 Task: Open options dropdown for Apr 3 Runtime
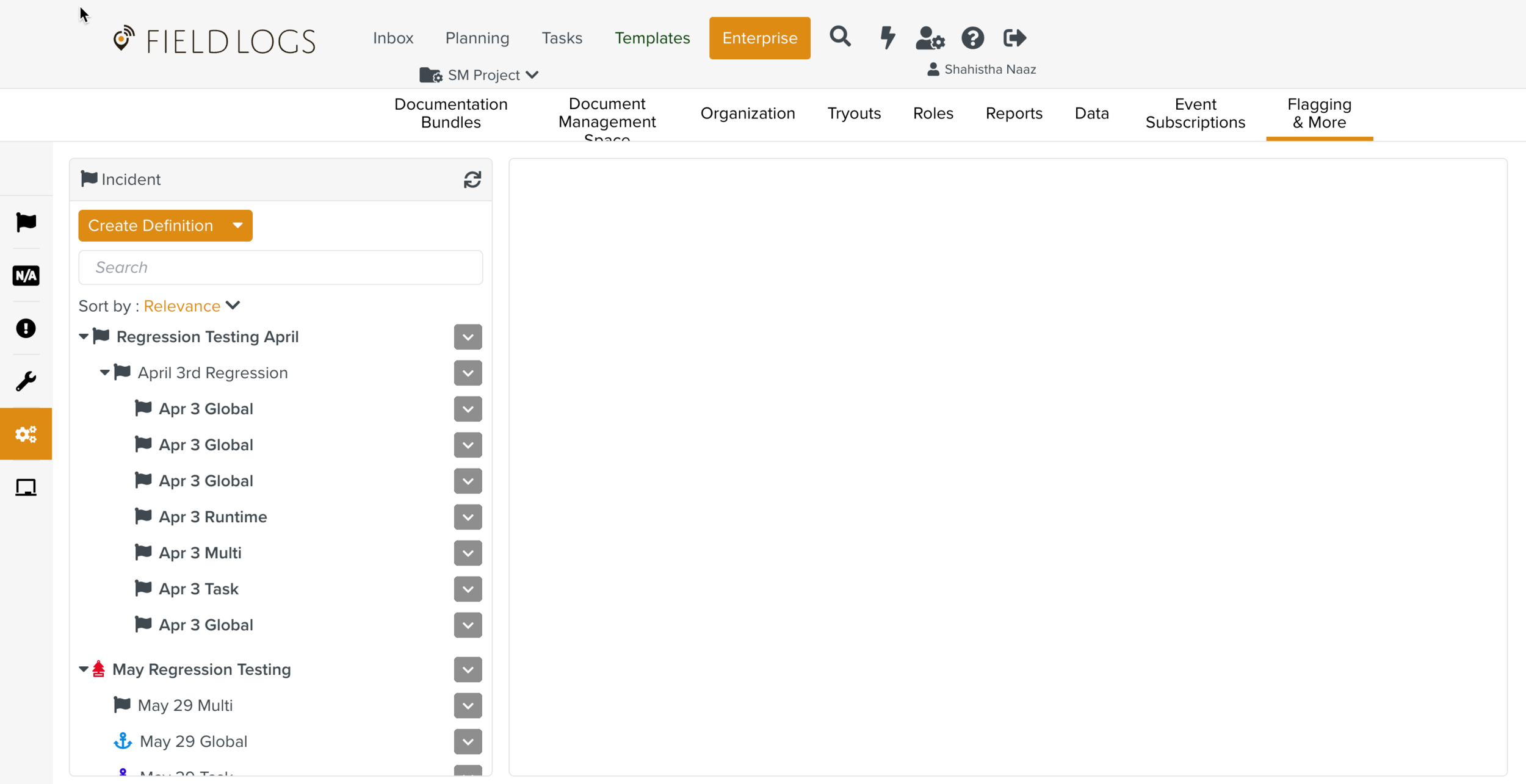468,517
